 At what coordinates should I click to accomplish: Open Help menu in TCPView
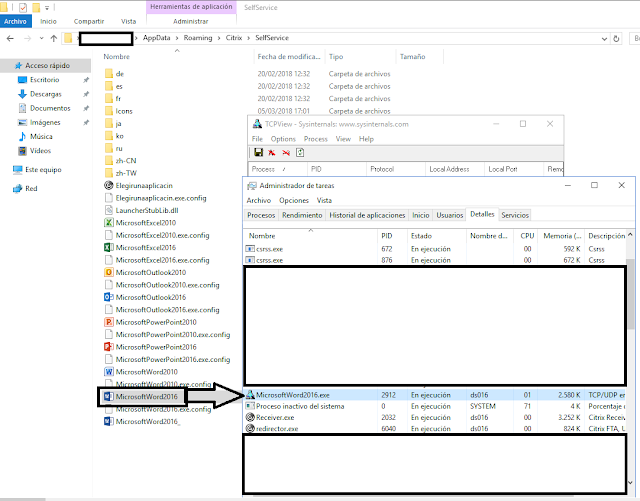coord(366,139)
